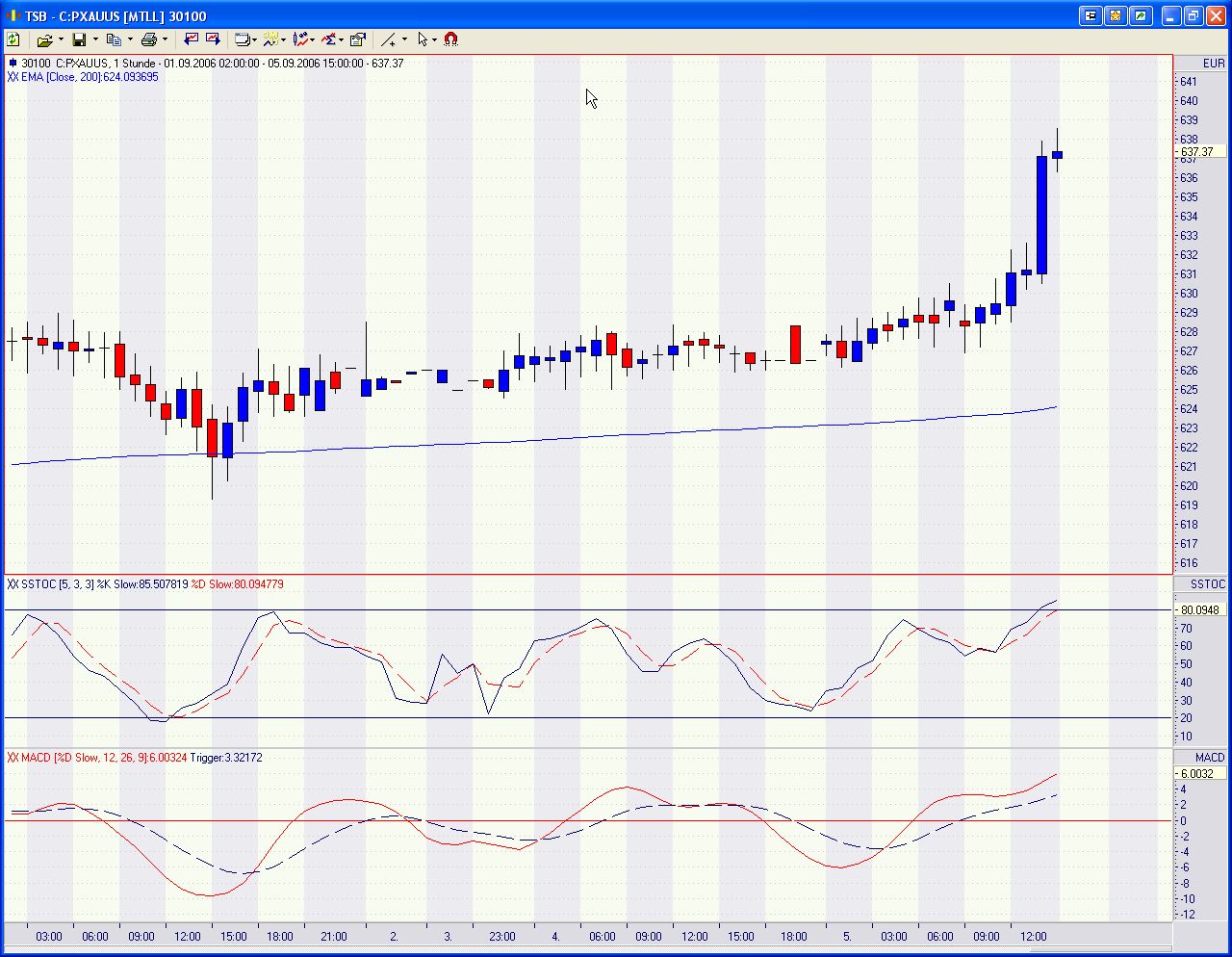Open the print function
Viewport: 1232px width, 957px height.
[x=148, y=39]
